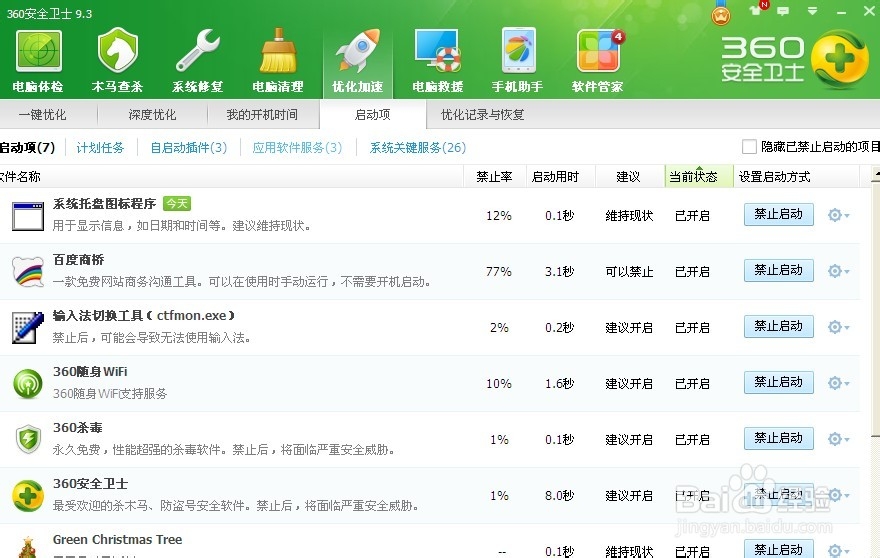Viewport: 880px width, 558px height.
Task: Open 电脑清理 broom icon
Action: tap(278, 61)
